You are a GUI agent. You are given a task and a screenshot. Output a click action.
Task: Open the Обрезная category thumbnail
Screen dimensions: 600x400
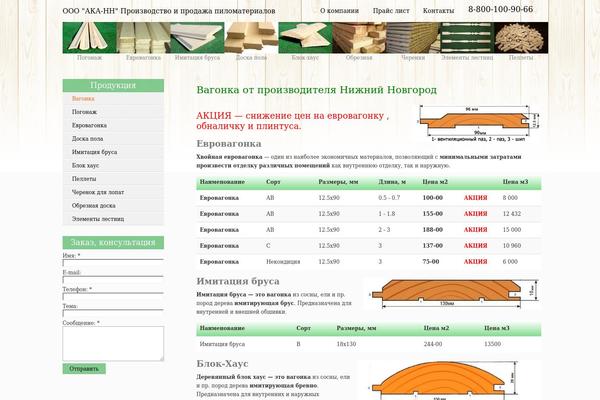click(359, 38)
